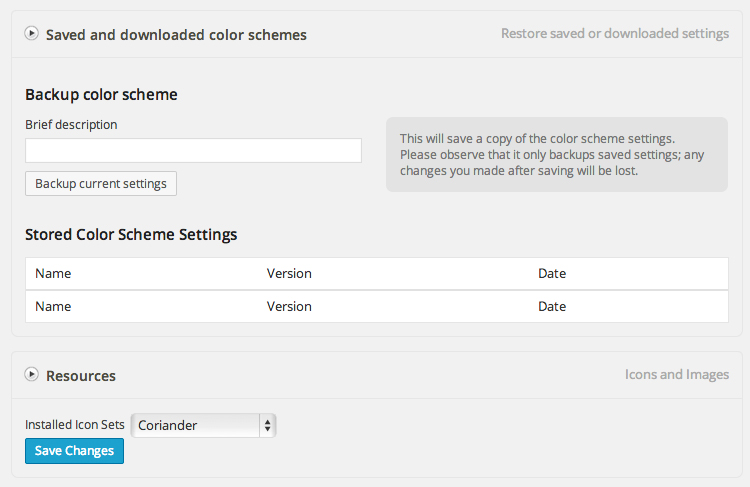Click the Coriander dropdown stepper arrows
The image size is (750, 487).
tap(267, 425)
